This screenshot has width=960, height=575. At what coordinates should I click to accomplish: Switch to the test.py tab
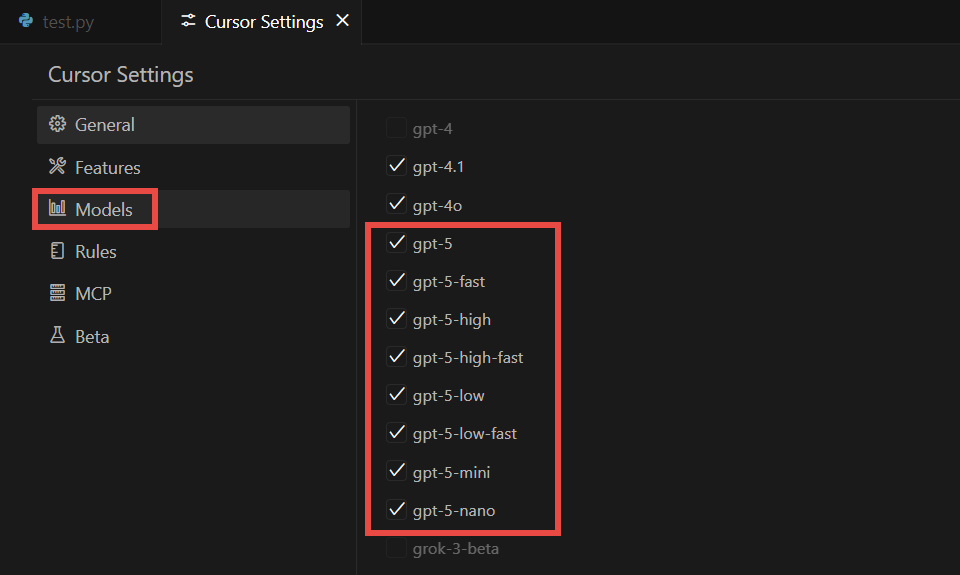pyautogui.click(x=80, y=22)
